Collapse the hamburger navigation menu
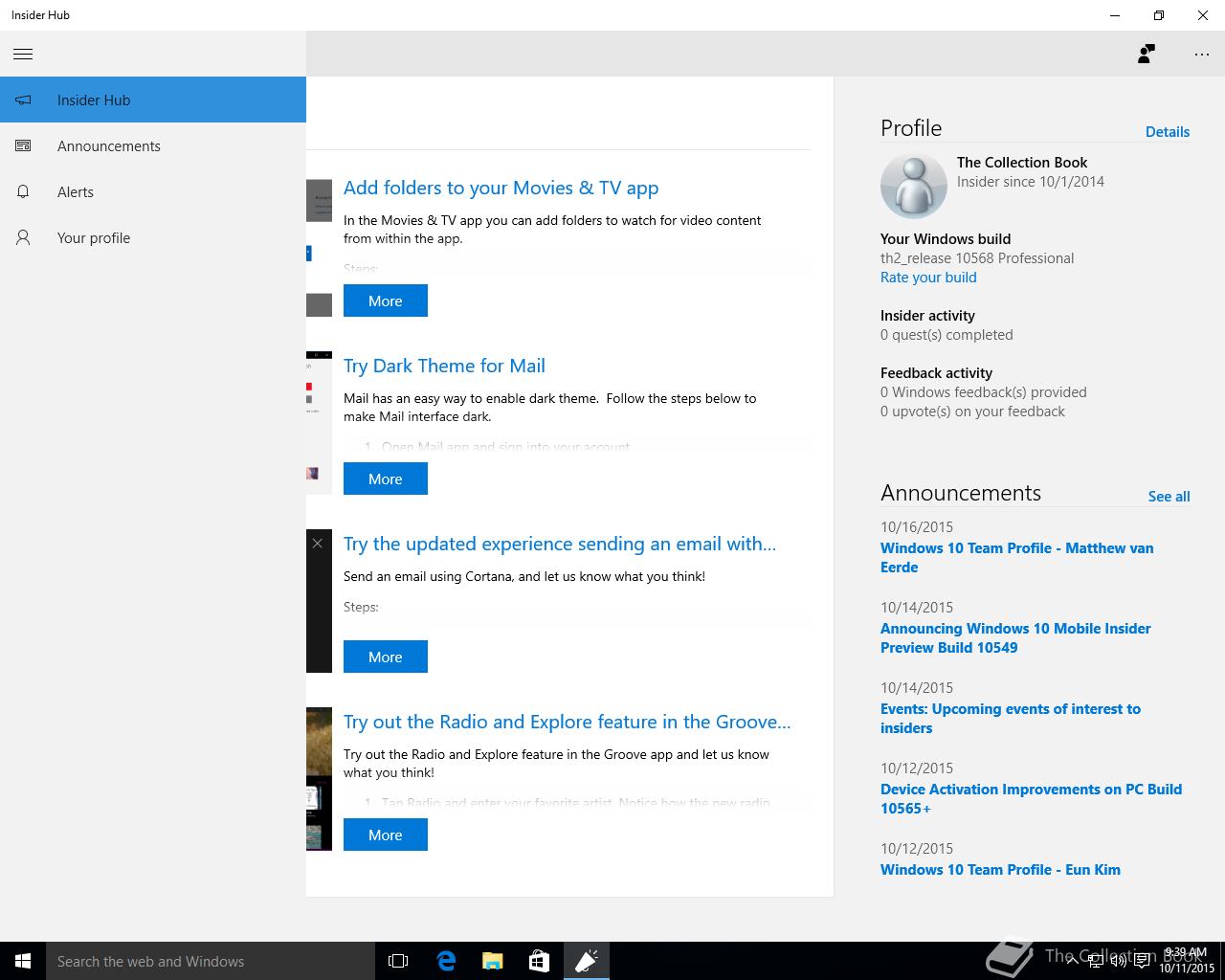The height and width of the screenshot is (980, 1225). [23, 54]
